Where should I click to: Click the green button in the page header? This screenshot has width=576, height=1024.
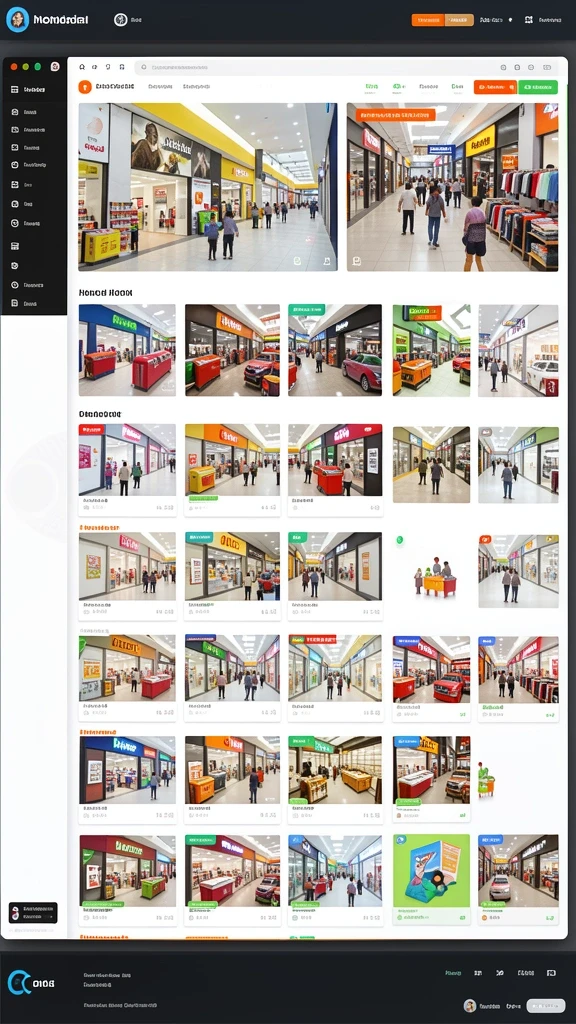[538, 87]
